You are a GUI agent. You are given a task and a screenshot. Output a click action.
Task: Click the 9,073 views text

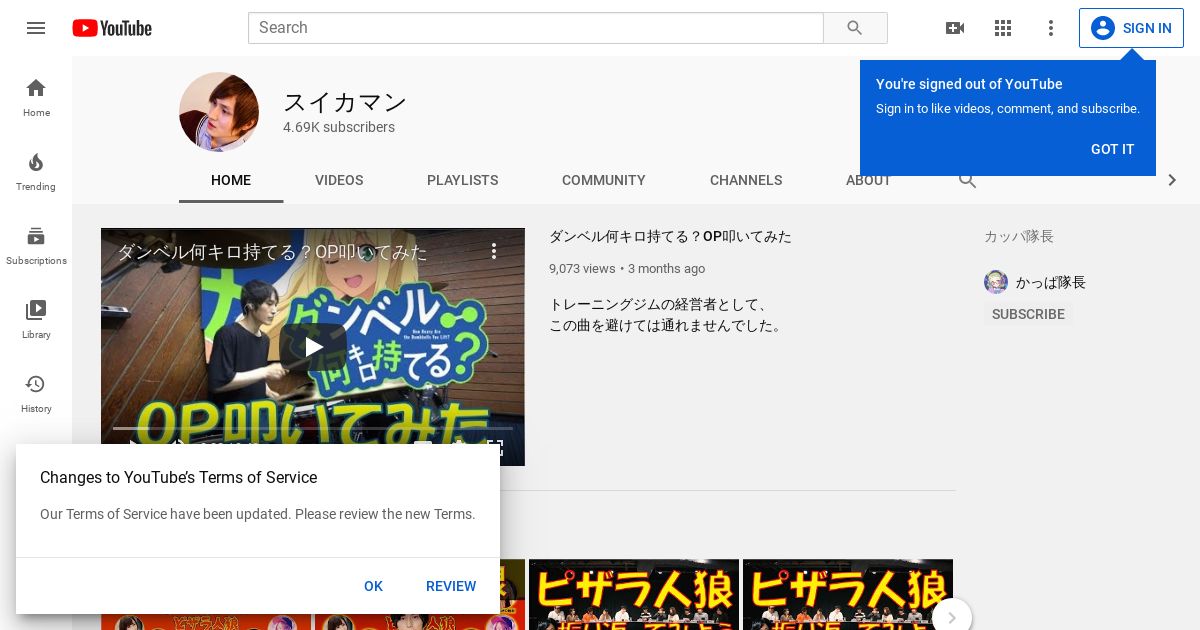click(x=582, y=268)
